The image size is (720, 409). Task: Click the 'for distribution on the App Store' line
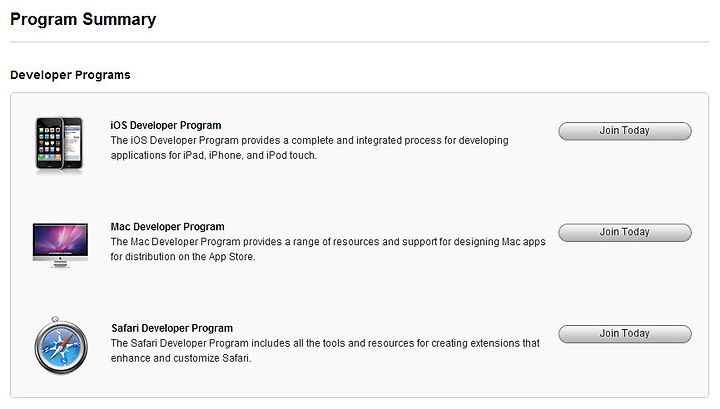[183, 257]
